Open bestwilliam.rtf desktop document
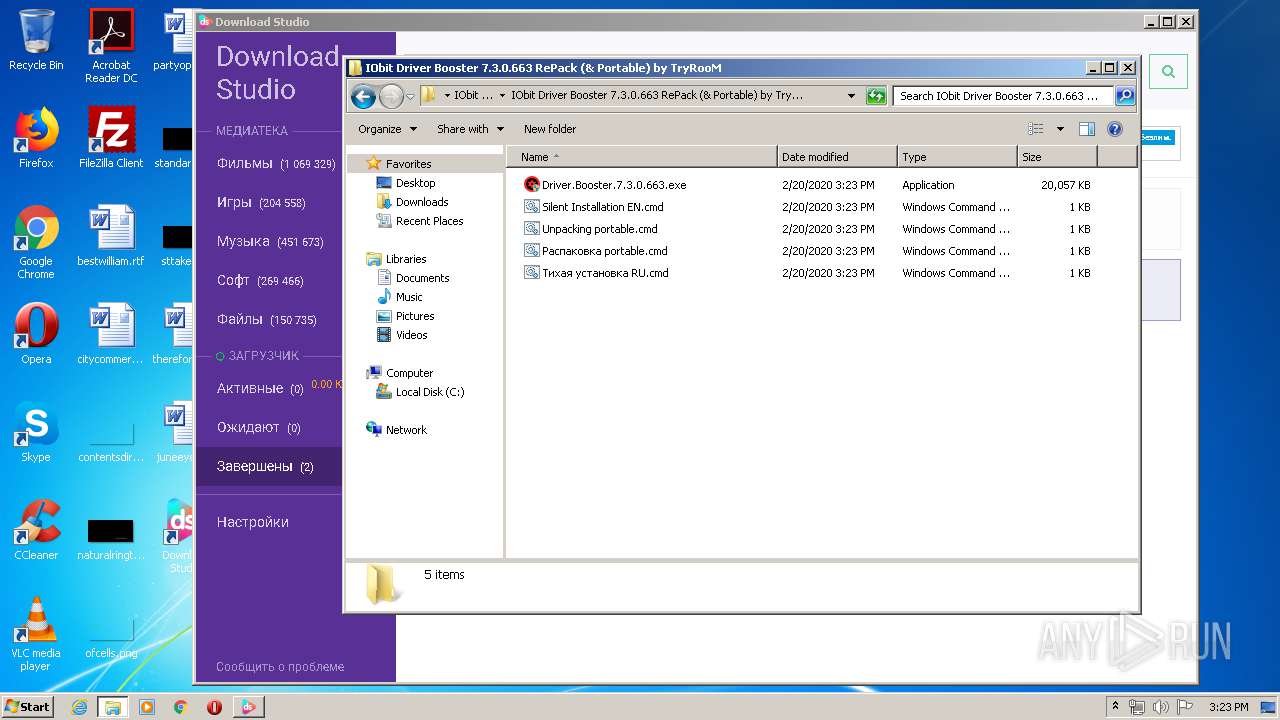This screenshot has width=1280, height=720. coord(111,236)
